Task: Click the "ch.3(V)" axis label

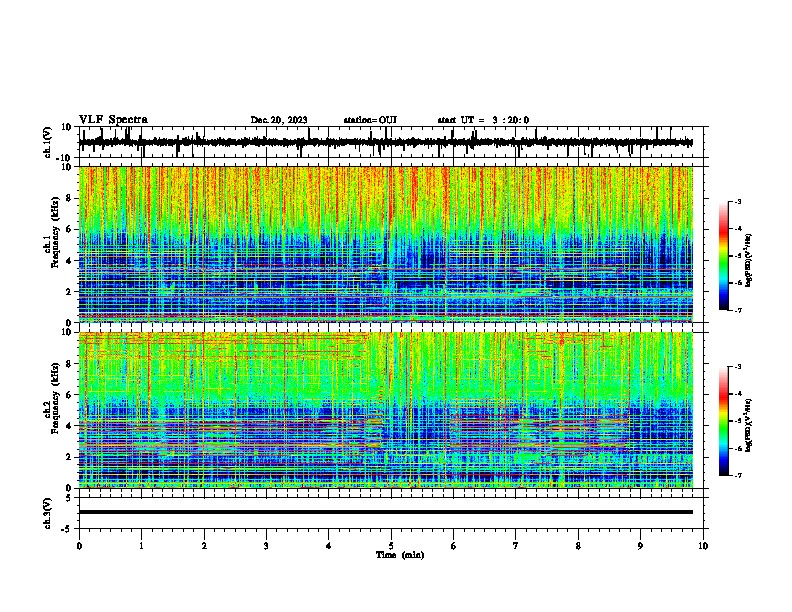Action: click(x=48, y=513)
